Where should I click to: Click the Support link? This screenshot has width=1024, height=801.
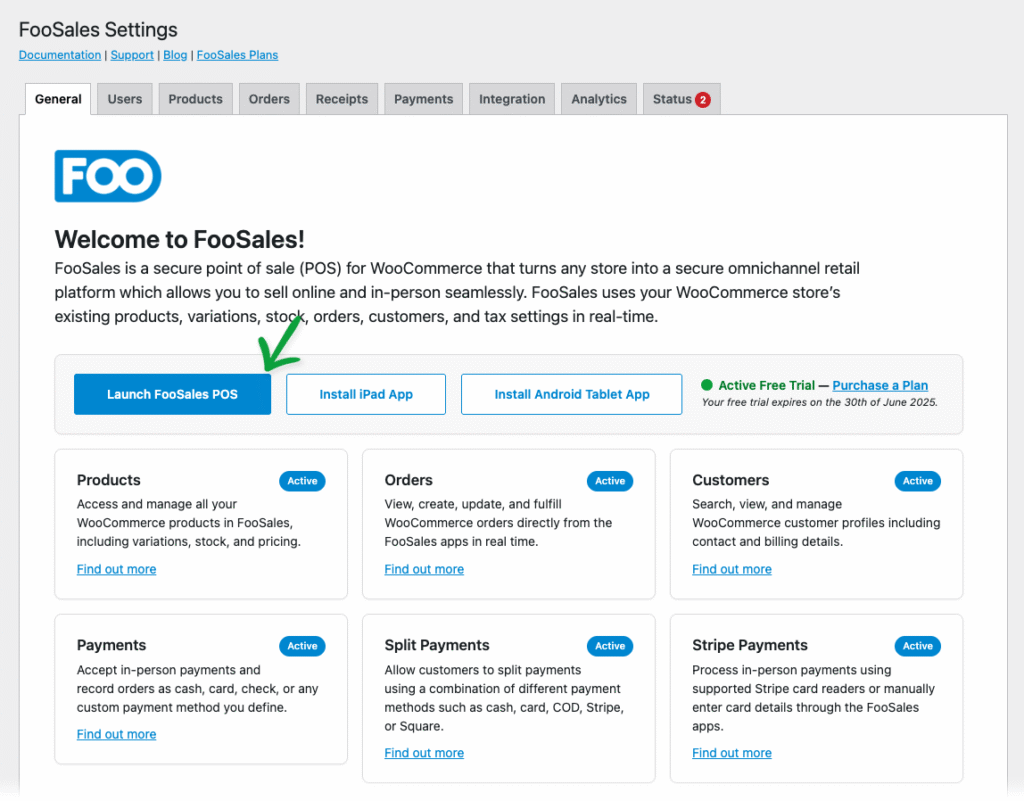click(x=132, y=55)
